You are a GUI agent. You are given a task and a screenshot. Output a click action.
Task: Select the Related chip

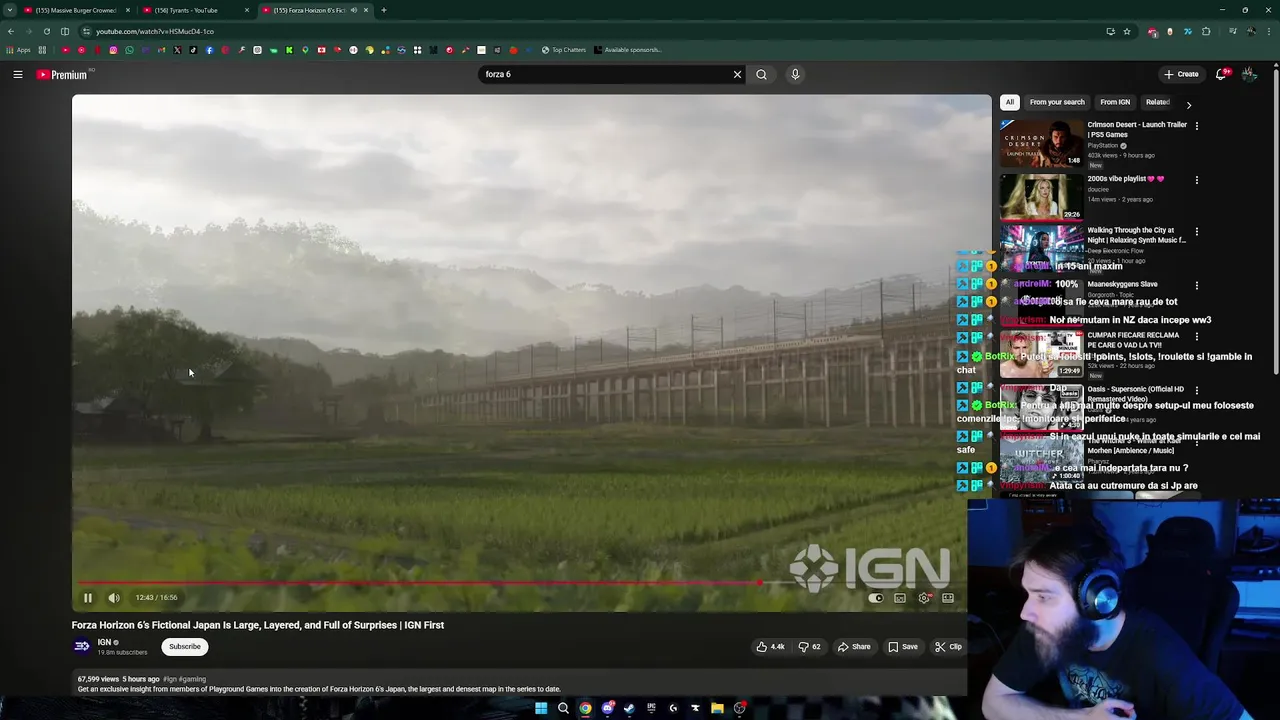1157,102
